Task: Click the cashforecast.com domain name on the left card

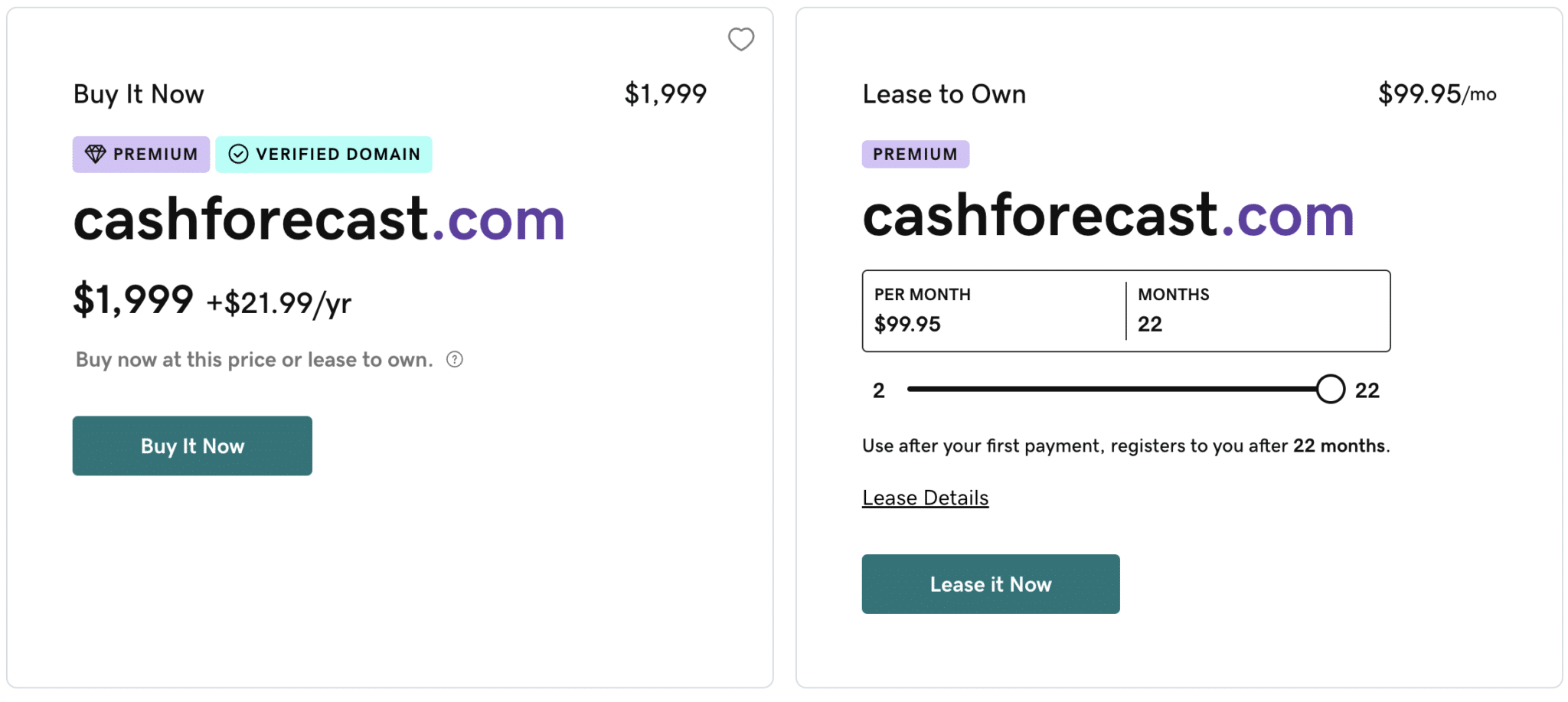Action: tap(318, 219)
